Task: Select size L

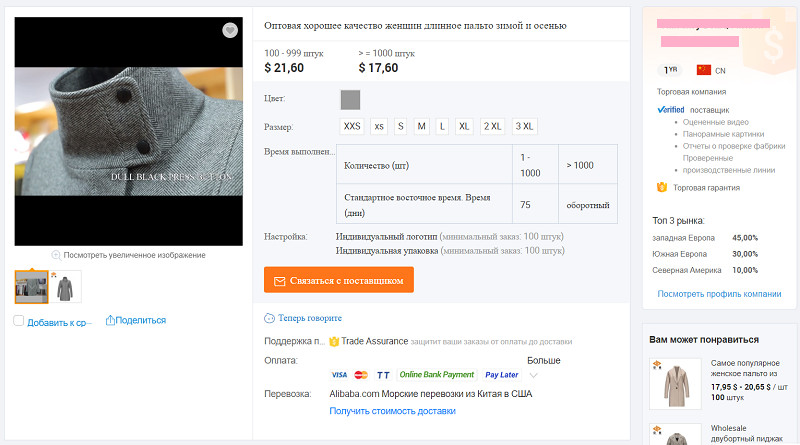Action: pyautogui.click(x=442, y=126)
